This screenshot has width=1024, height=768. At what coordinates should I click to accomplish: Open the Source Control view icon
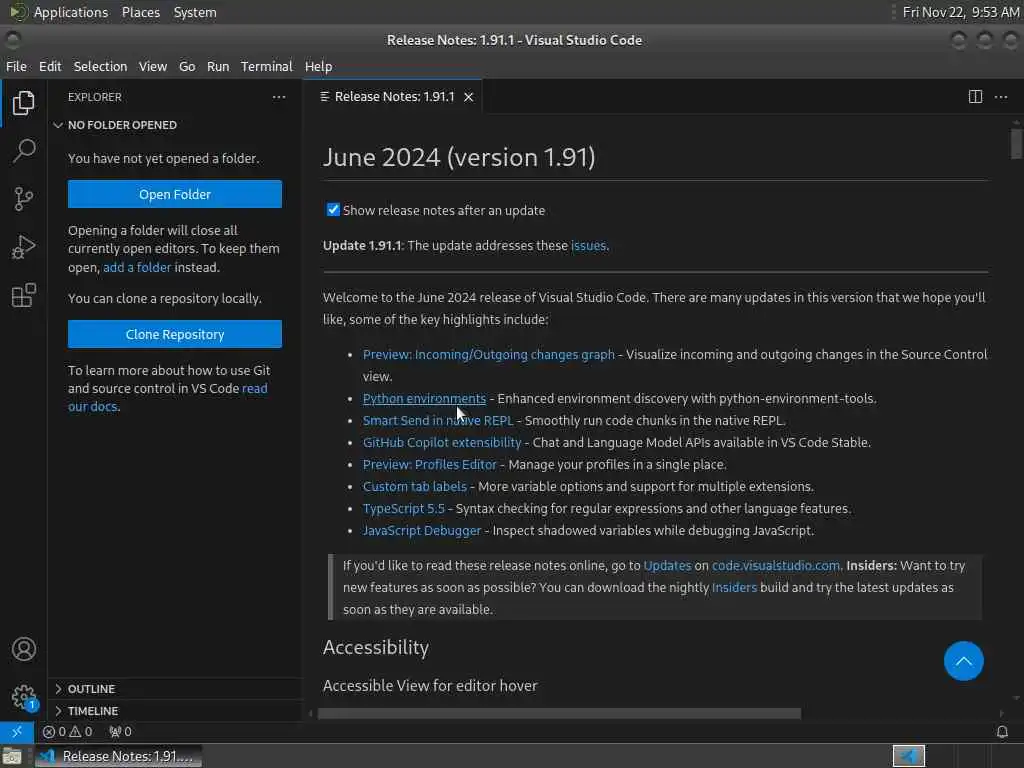[24, 199]
